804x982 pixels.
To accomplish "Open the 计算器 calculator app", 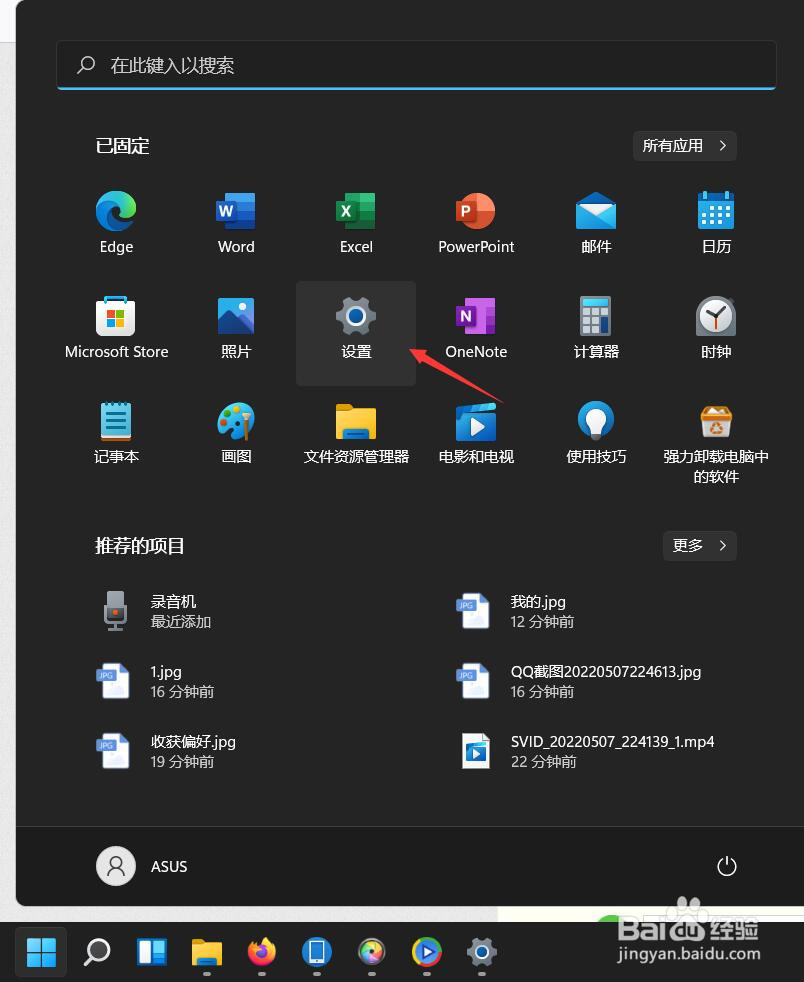I will point(596,329).
